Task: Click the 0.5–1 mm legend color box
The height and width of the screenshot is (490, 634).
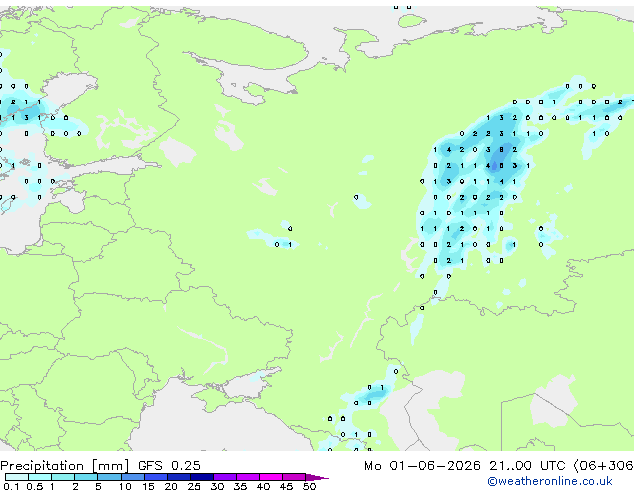Action: 40,477
